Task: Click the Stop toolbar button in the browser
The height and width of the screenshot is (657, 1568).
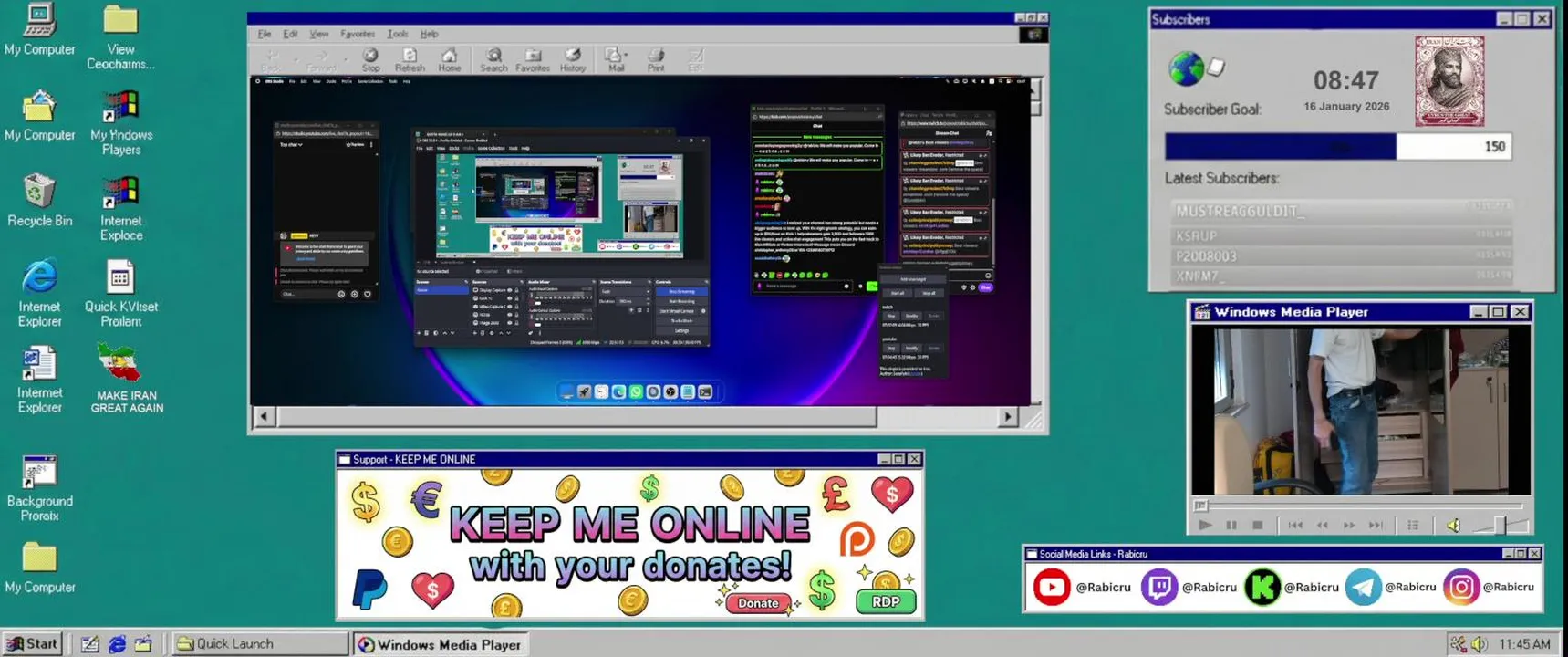Action: pos(370,60)
